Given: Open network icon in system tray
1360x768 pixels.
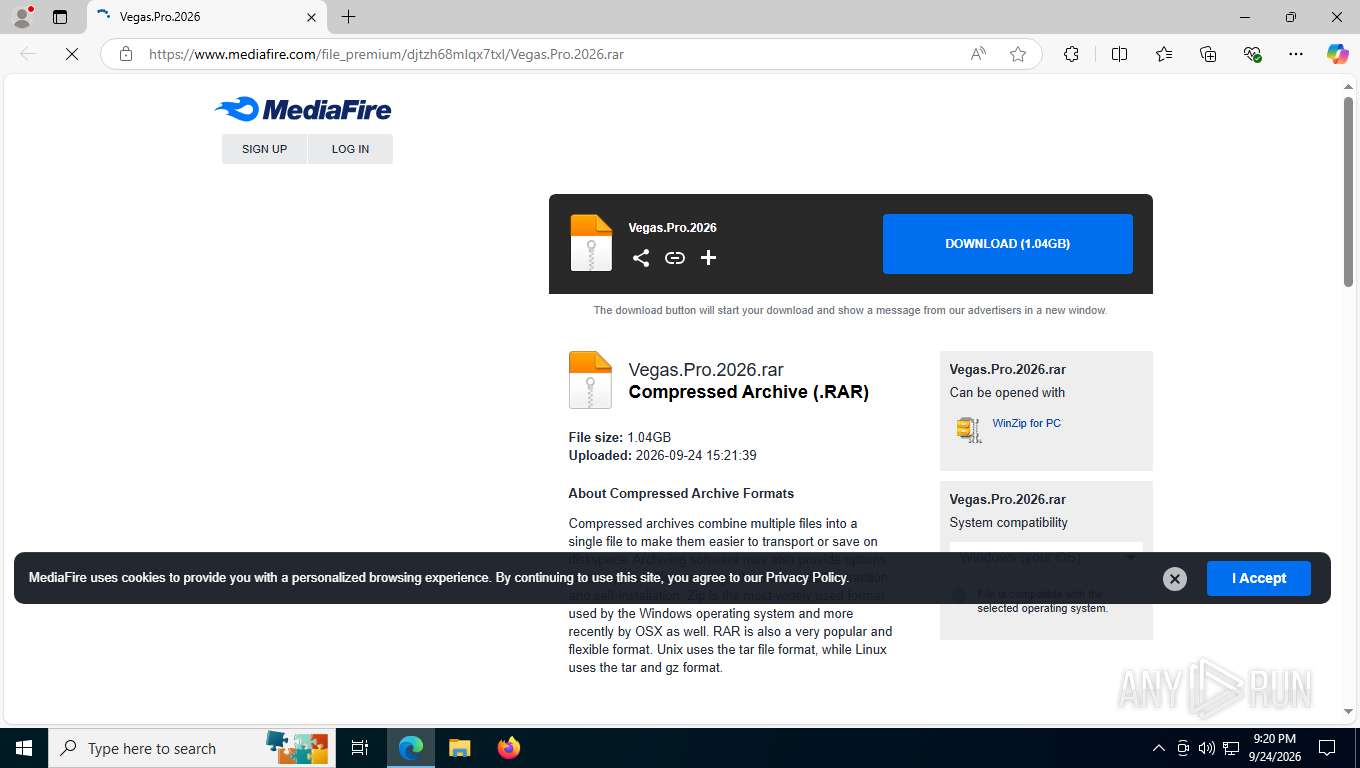Looking at the screenshot, I should (x=1231, y=748).
